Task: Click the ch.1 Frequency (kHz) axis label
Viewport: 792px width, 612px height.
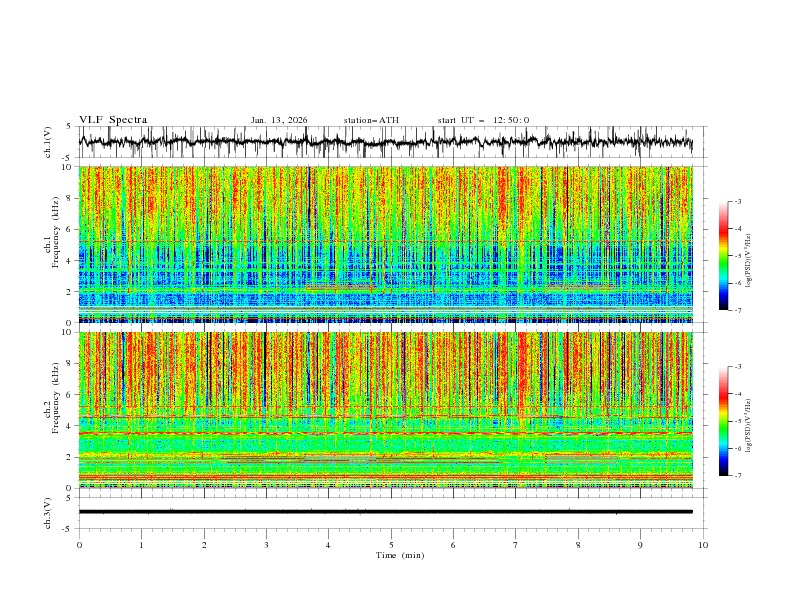Action: [x=52, y=233]
